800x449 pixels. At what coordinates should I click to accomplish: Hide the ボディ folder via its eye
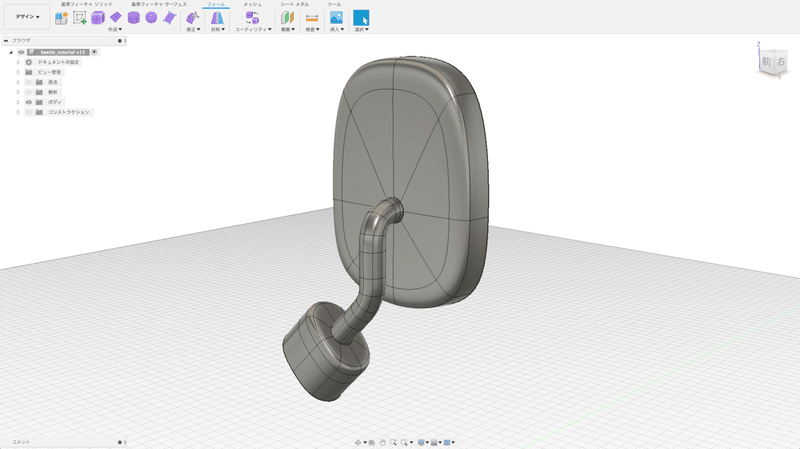(29, 102)
